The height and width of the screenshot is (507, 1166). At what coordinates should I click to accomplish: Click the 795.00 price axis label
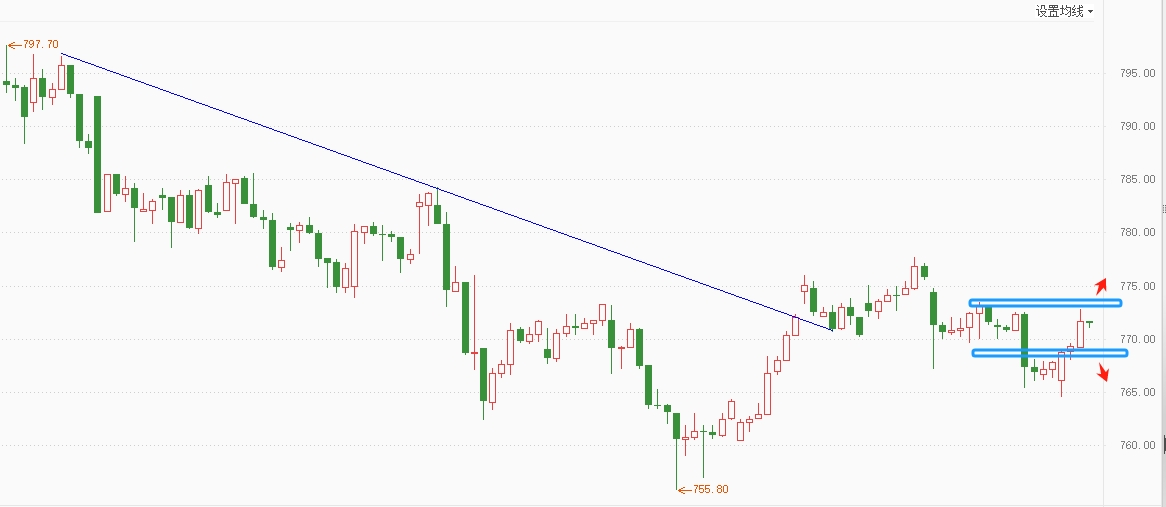click(x=1137, y=74)
